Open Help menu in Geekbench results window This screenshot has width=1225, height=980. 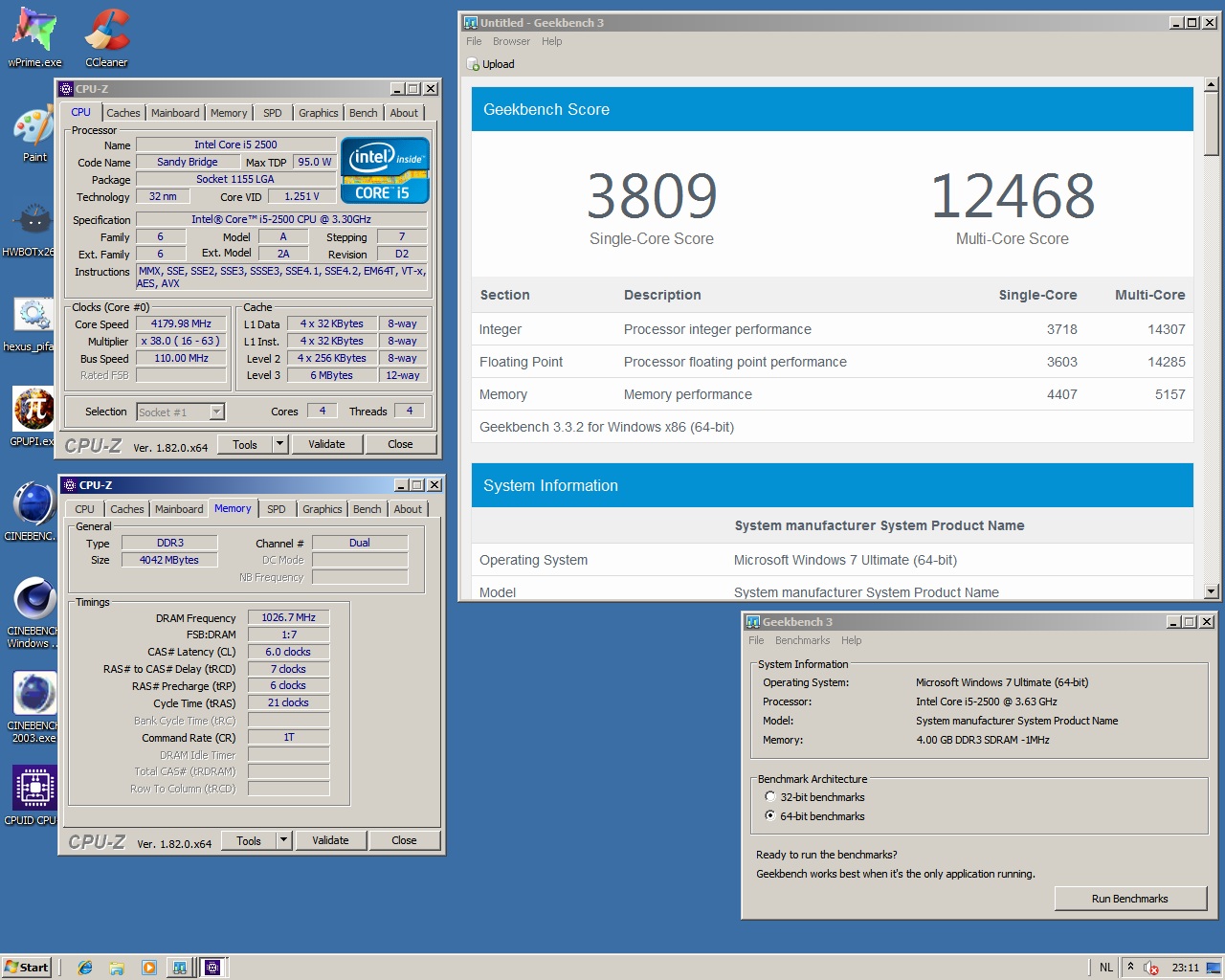551,41
